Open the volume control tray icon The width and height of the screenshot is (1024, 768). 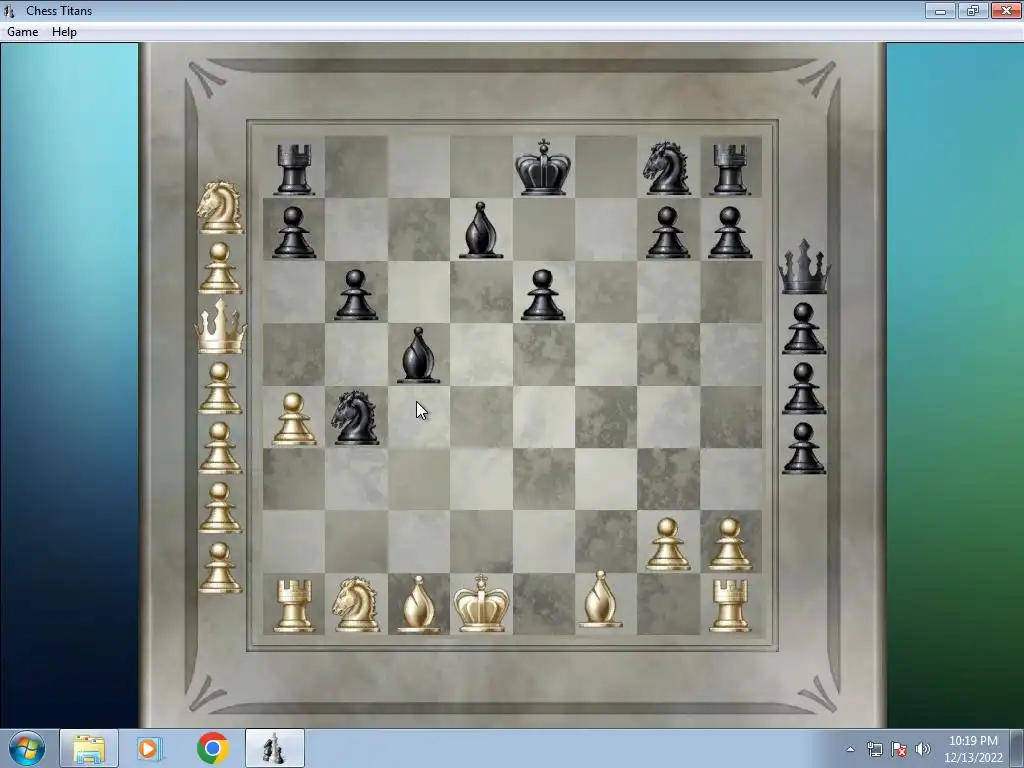point(923,749)
